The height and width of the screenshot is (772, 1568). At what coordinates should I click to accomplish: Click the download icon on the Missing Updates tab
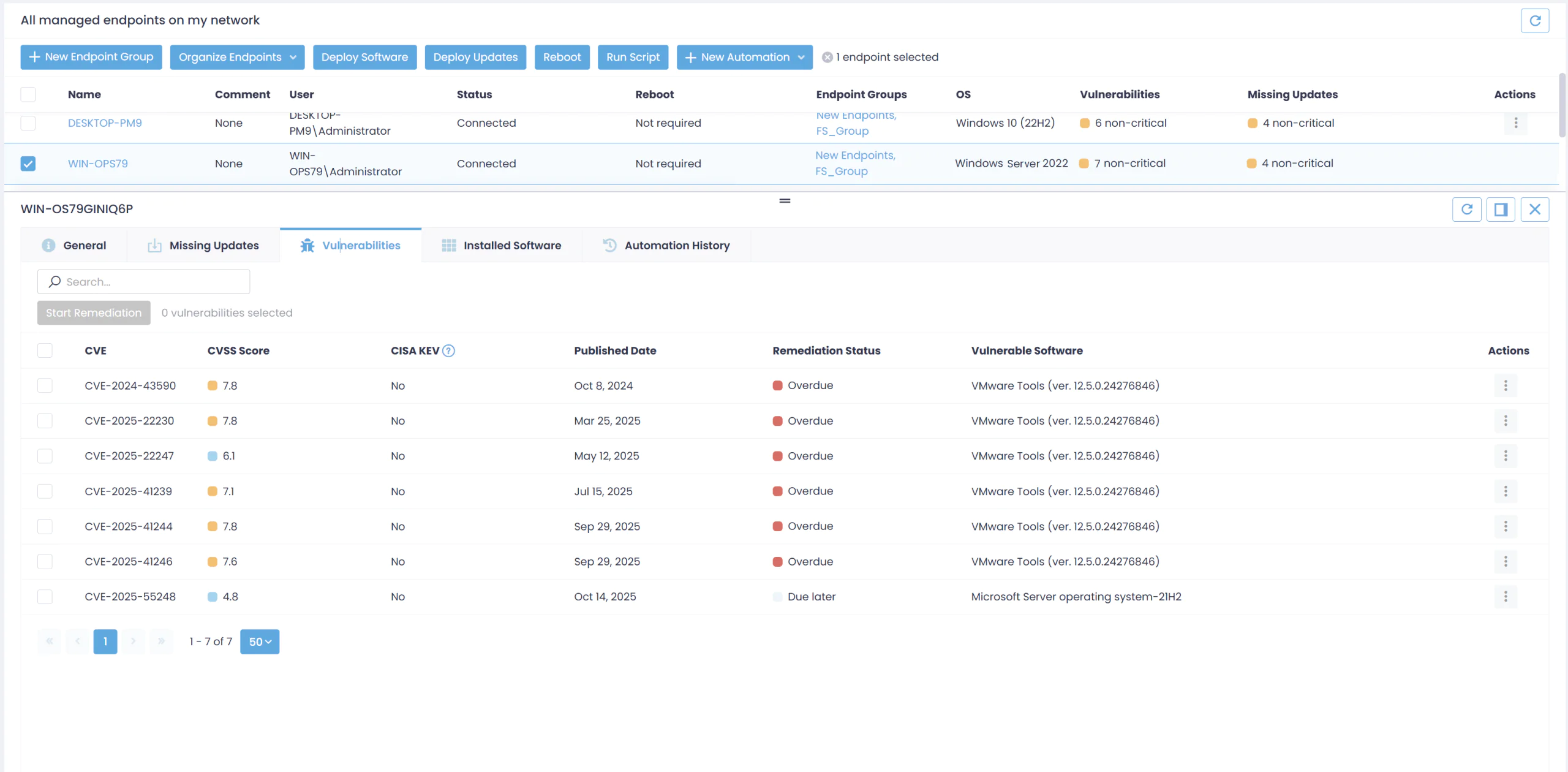[x=155, y=245]
